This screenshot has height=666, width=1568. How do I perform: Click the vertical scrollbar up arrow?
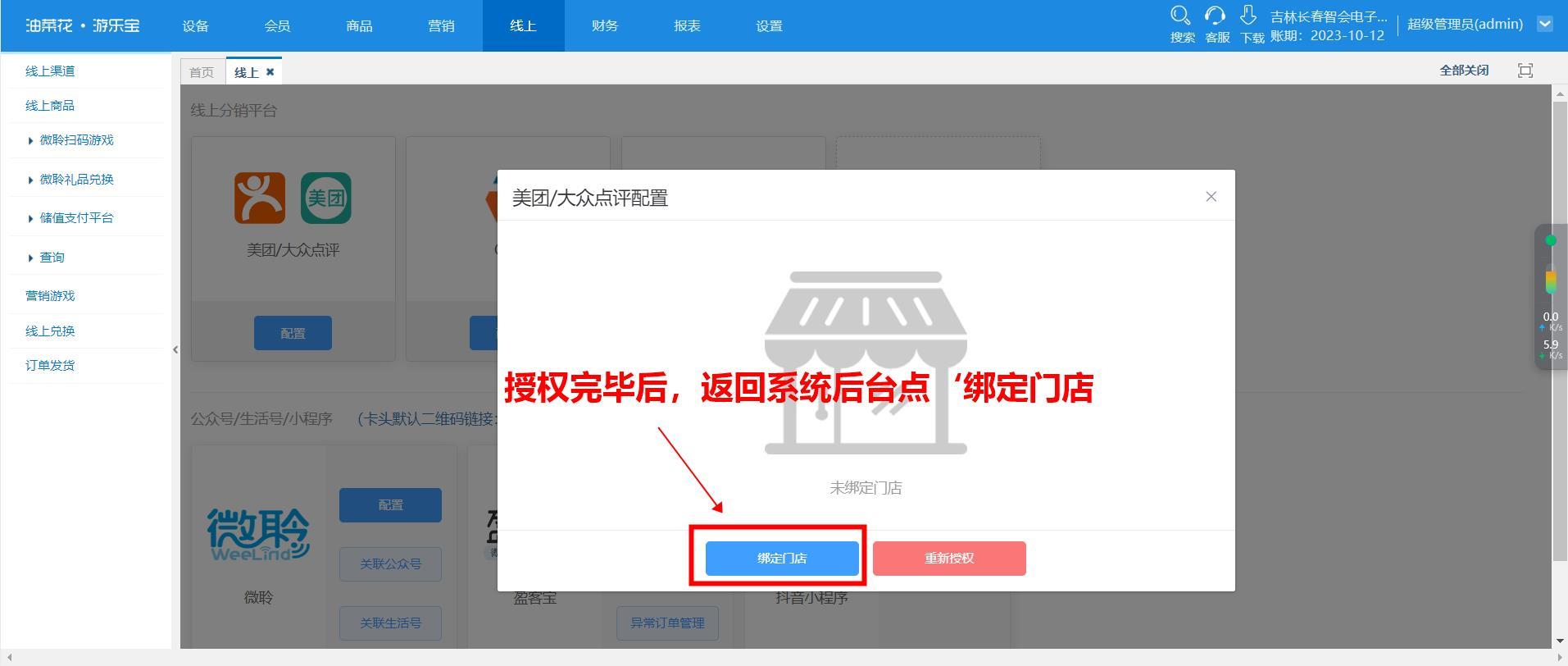click(1560, 94)
